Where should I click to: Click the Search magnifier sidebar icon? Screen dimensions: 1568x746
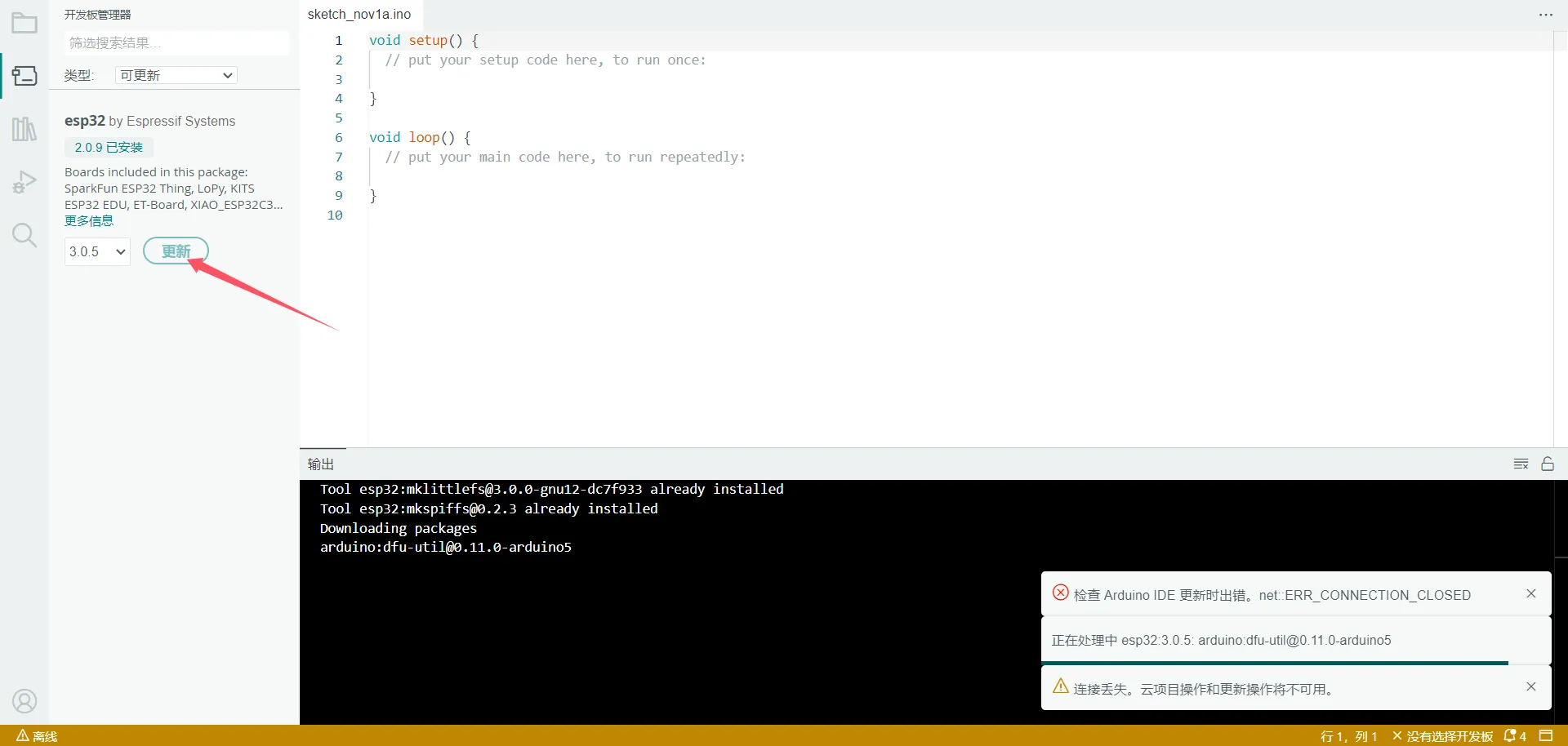pyautogui.click(x=24, y=235)
